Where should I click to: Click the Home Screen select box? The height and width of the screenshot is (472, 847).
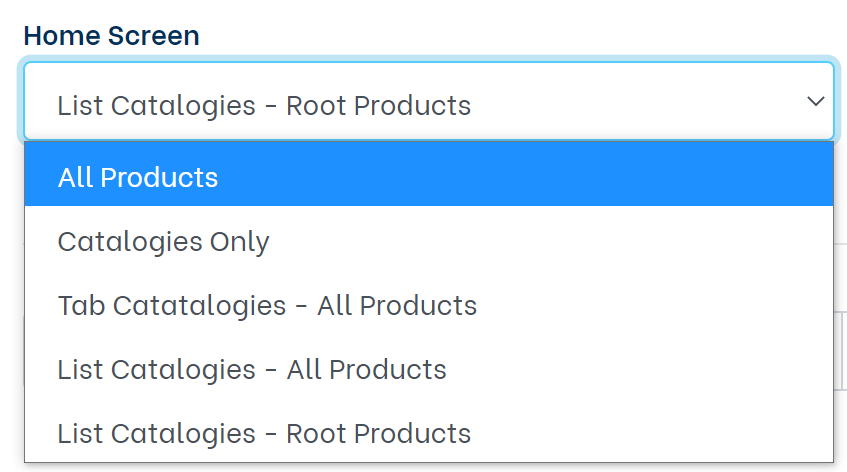[x=428, y=102]
